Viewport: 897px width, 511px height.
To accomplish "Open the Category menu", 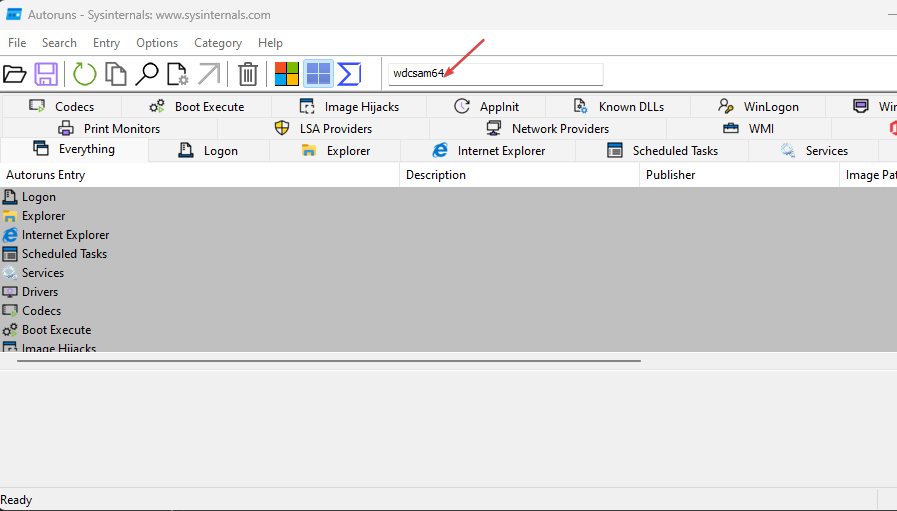I will click(218, 43).
